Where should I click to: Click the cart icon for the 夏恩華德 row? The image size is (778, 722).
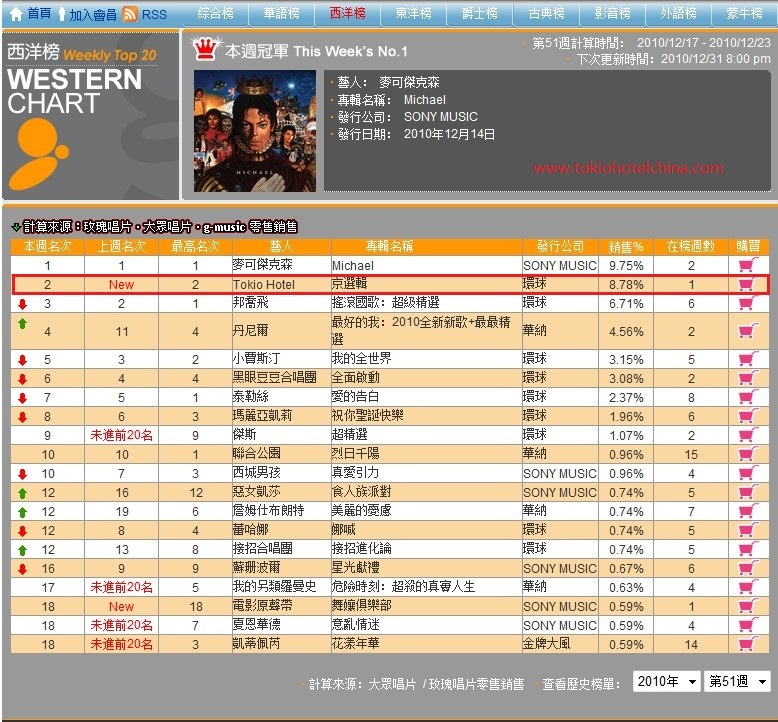(x=748, y=625)
